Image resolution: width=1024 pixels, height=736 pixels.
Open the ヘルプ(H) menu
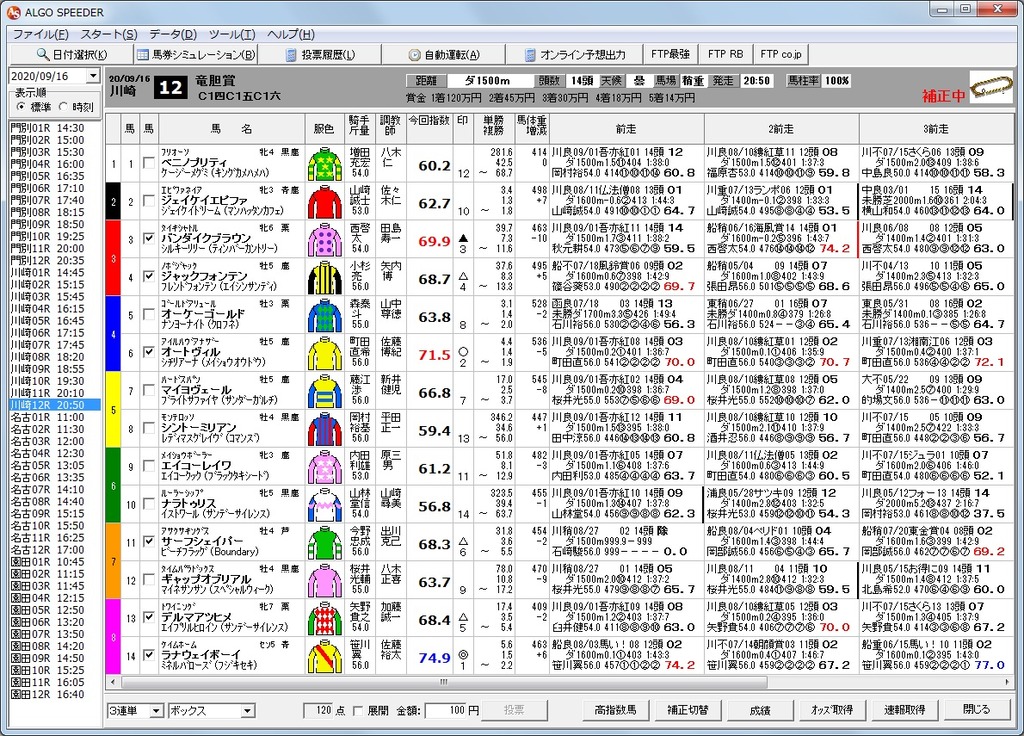(291, 34)
